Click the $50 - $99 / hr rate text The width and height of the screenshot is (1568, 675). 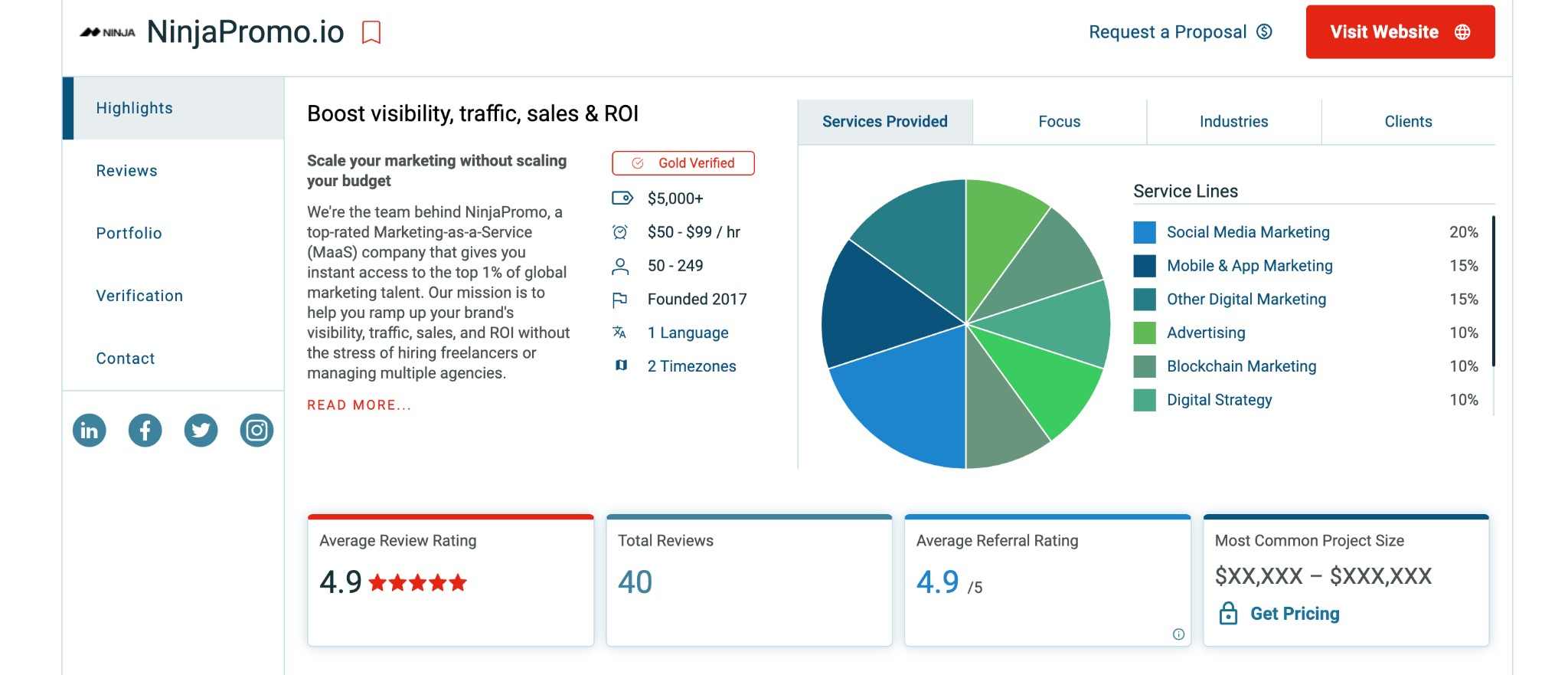click(x=694, y=232)
